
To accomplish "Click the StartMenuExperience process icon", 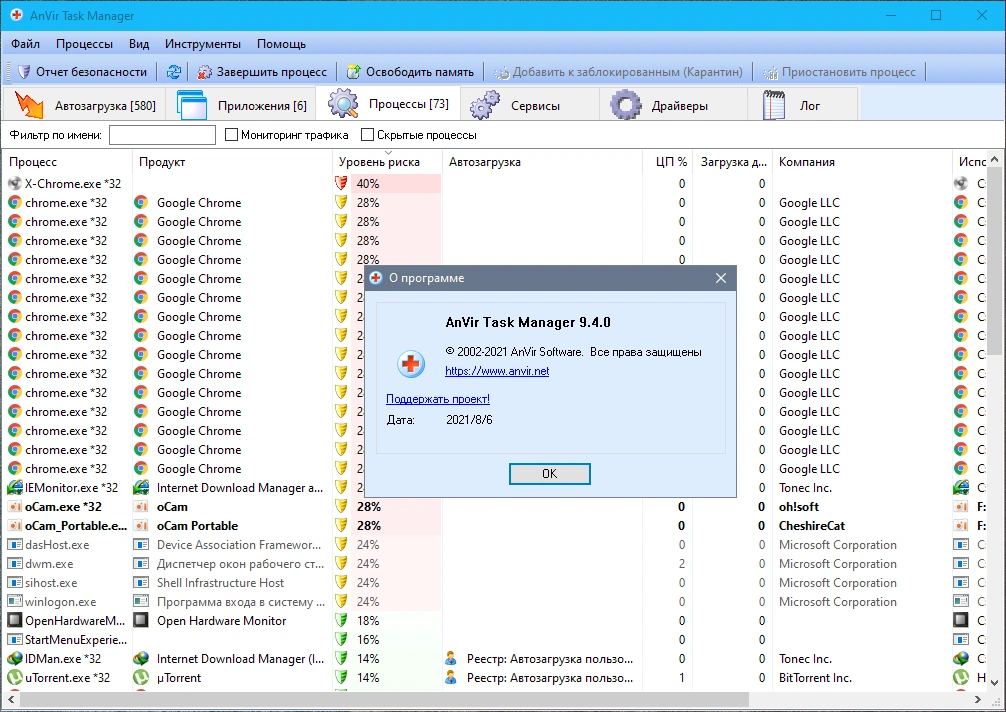I will pos(15,640).
